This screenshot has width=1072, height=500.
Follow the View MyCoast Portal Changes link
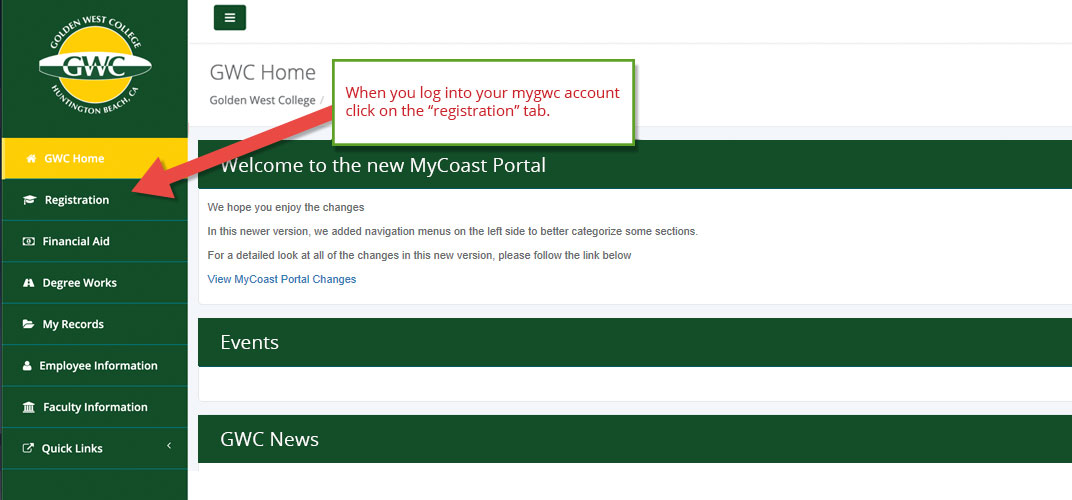click(282, 279)
